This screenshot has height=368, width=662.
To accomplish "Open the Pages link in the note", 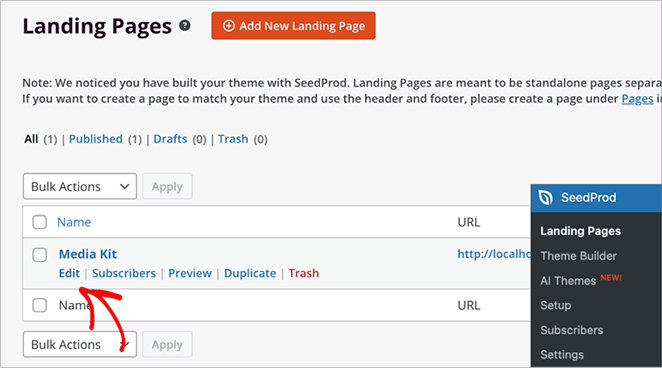I will click(637, 99).
